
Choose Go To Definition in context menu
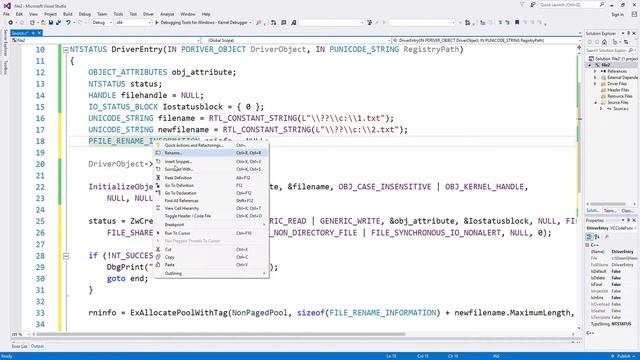coord(211,185)
